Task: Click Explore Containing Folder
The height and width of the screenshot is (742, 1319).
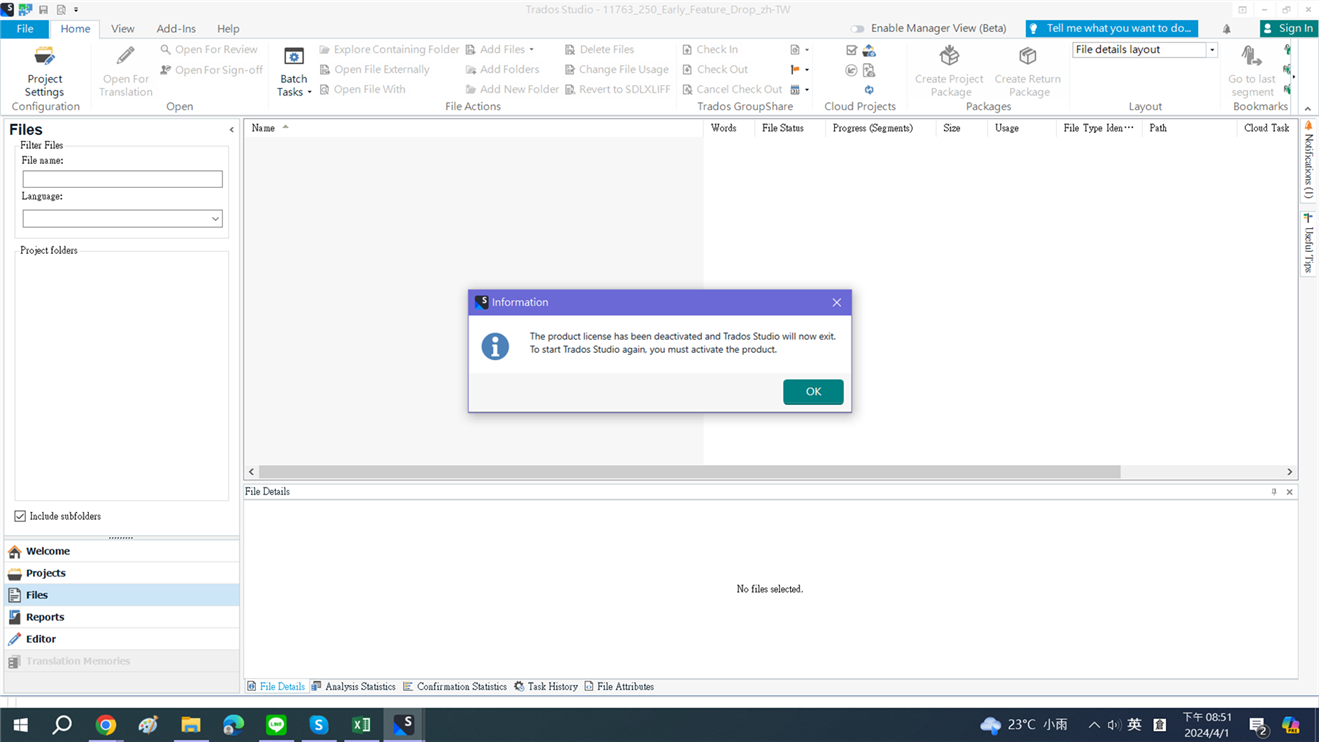Action: 389,49
